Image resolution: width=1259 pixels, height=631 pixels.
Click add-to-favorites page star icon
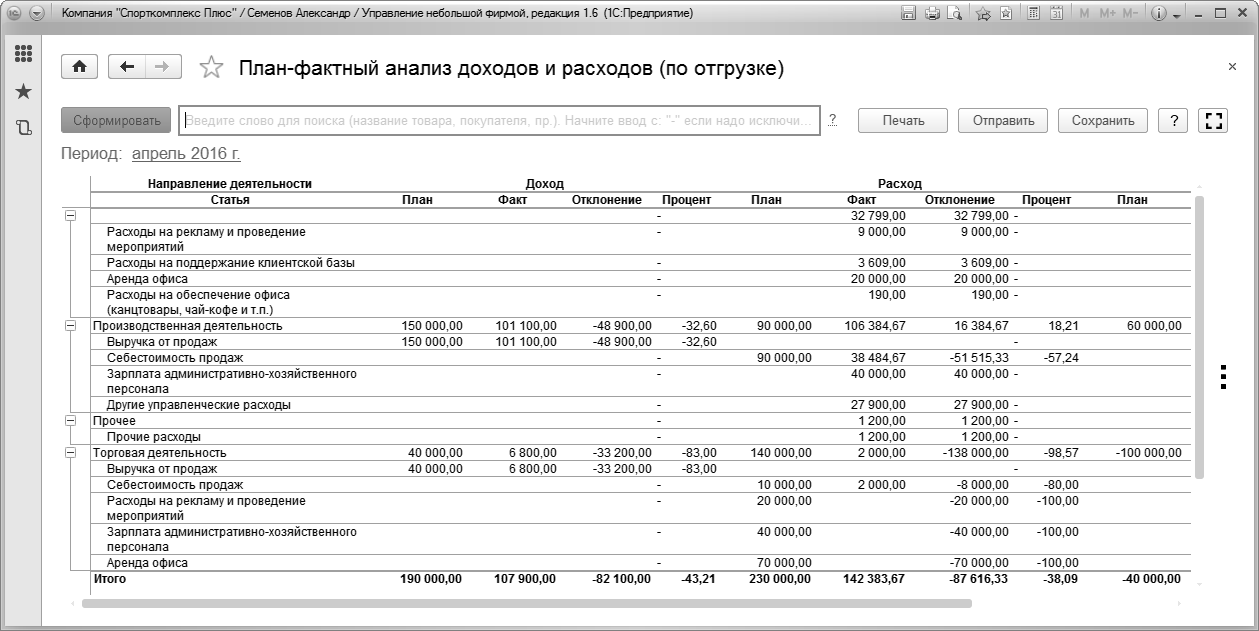tap(1005, 14)
